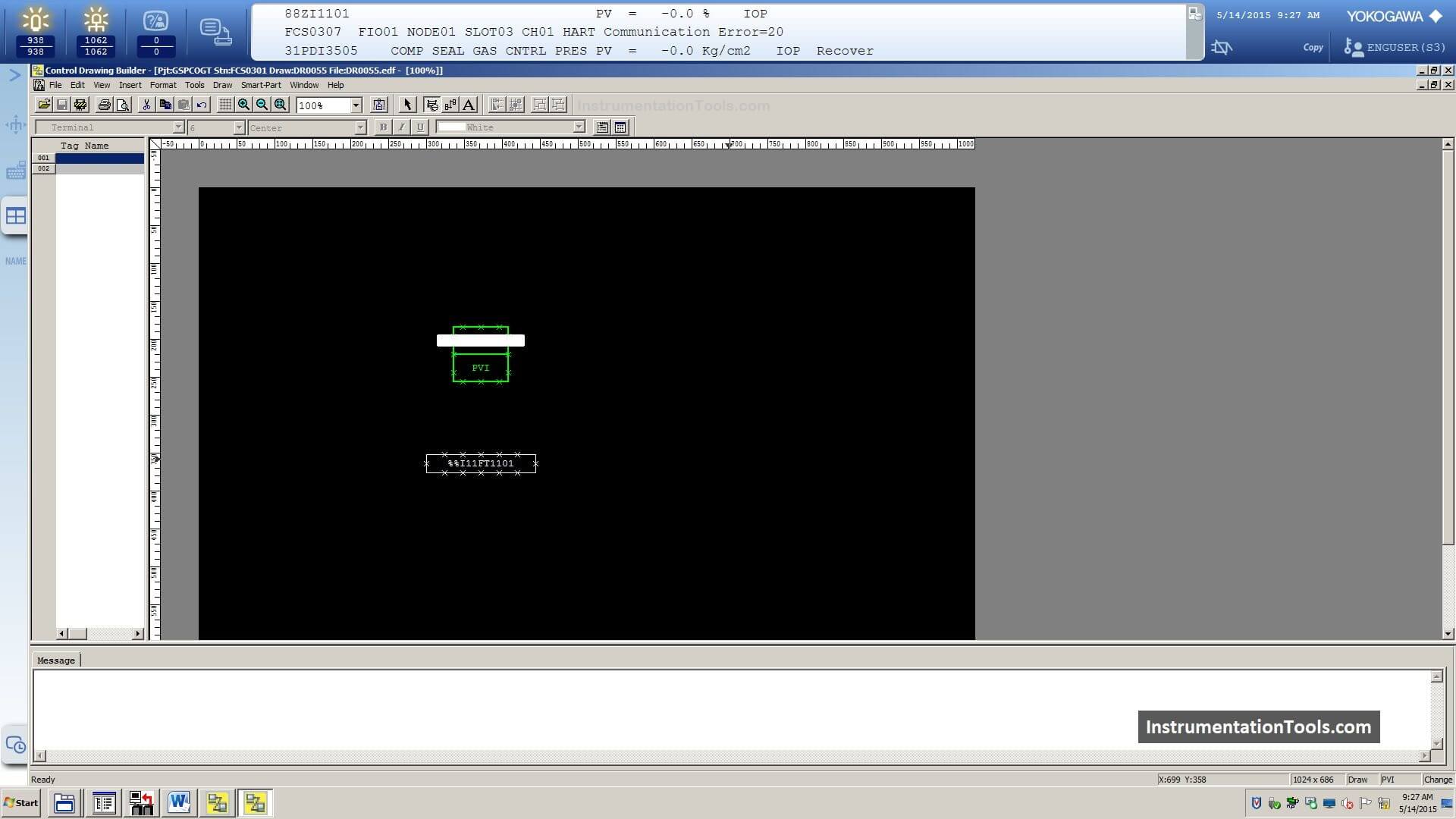Open the Insert menu
Image resolution: width=1456 pixels, height=819 pixels.
[x=130, y=85]
